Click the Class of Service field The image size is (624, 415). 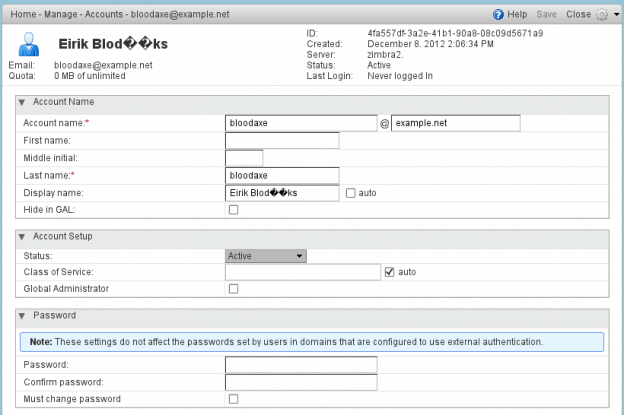click(x=303, y=272)
